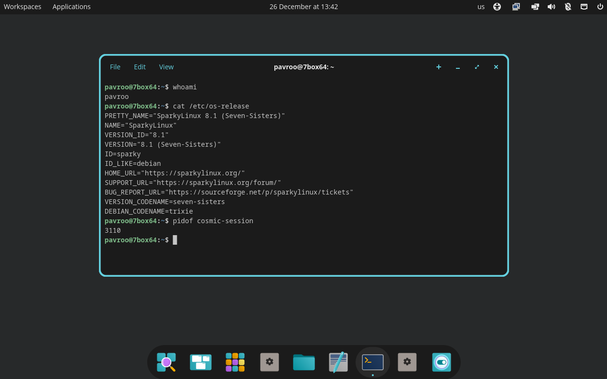Click the dock gear icon beside the toggle icon
Image resolution: width=607 pixels, height=379 pixels.
407,362
